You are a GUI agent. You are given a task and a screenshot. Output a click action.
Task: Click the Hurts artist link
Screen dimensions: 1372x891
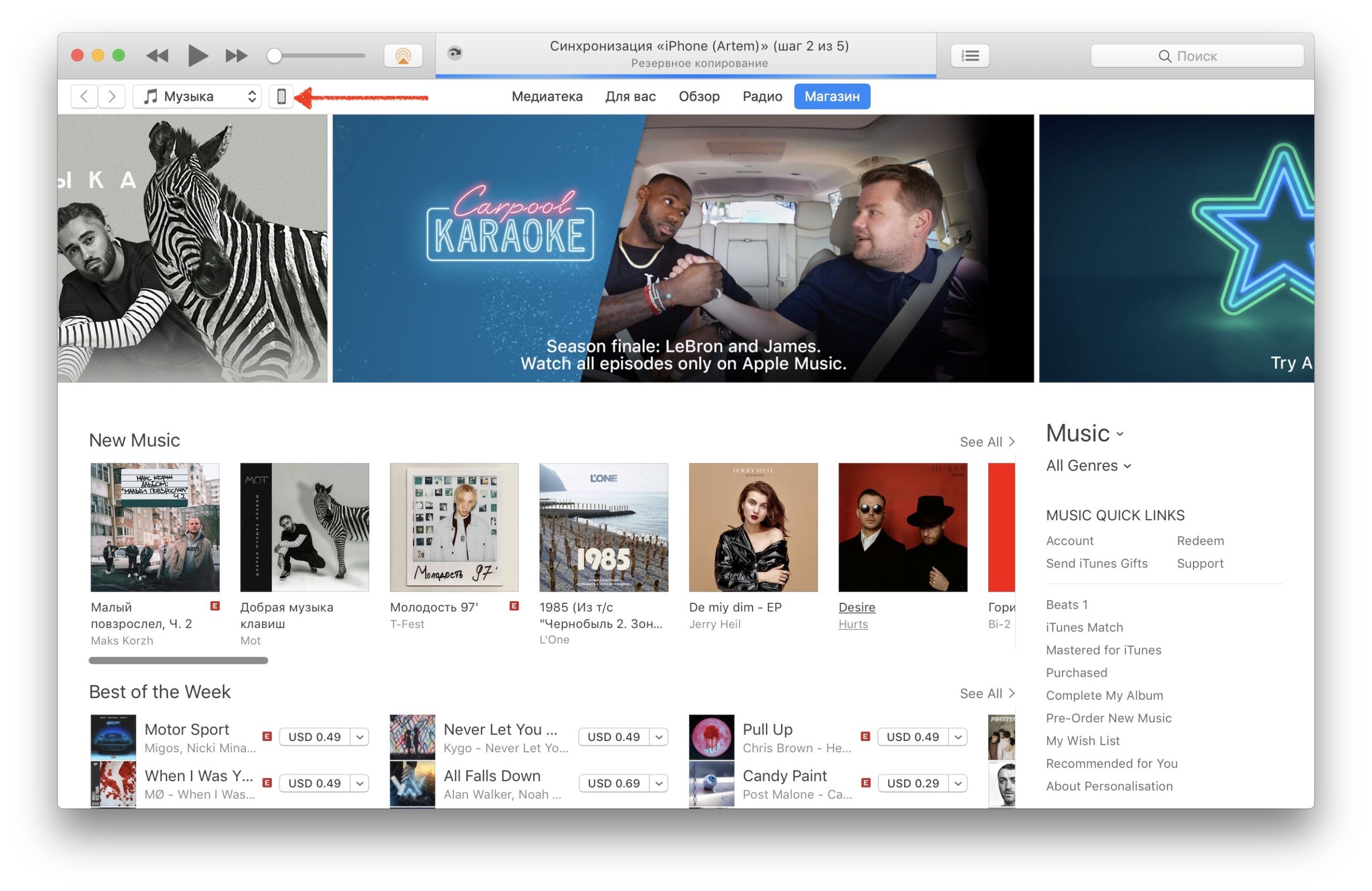(853, 624)
